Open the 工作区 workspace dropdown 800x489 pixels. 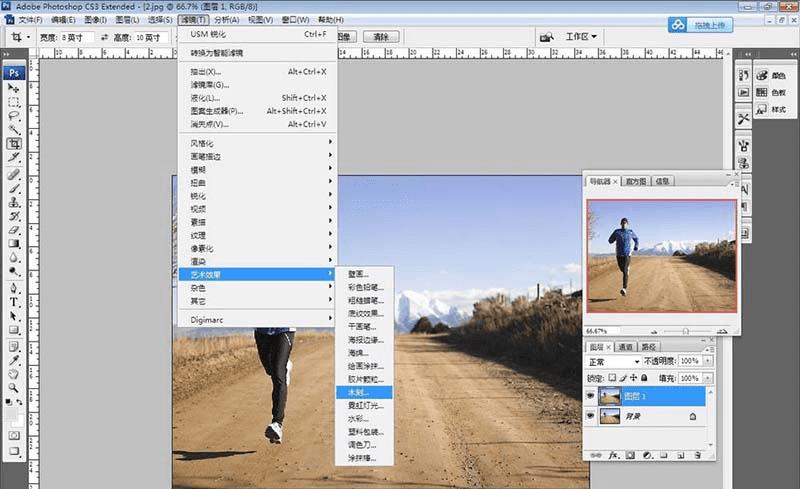pyautogui.click(x=580, y=37)
